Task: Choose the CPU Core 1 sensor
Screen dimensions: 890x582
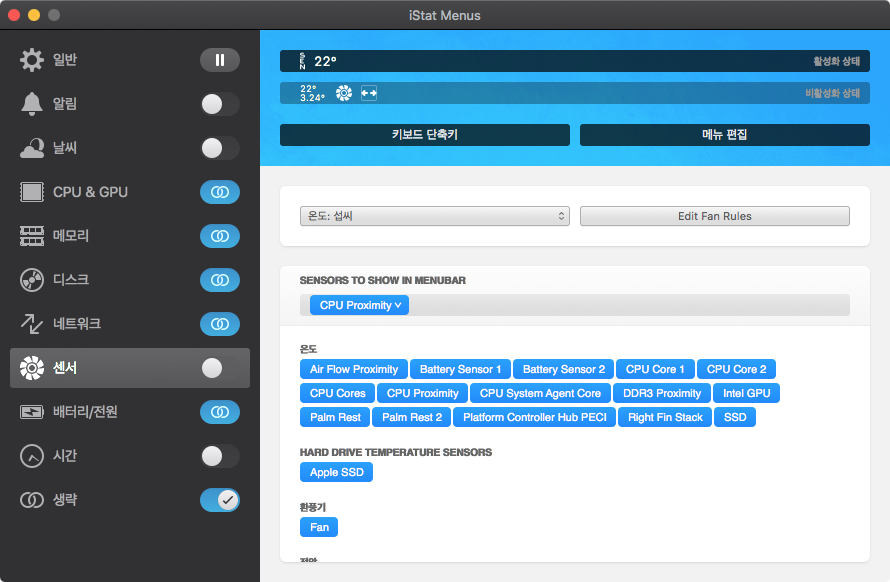Action: [656, 369]
